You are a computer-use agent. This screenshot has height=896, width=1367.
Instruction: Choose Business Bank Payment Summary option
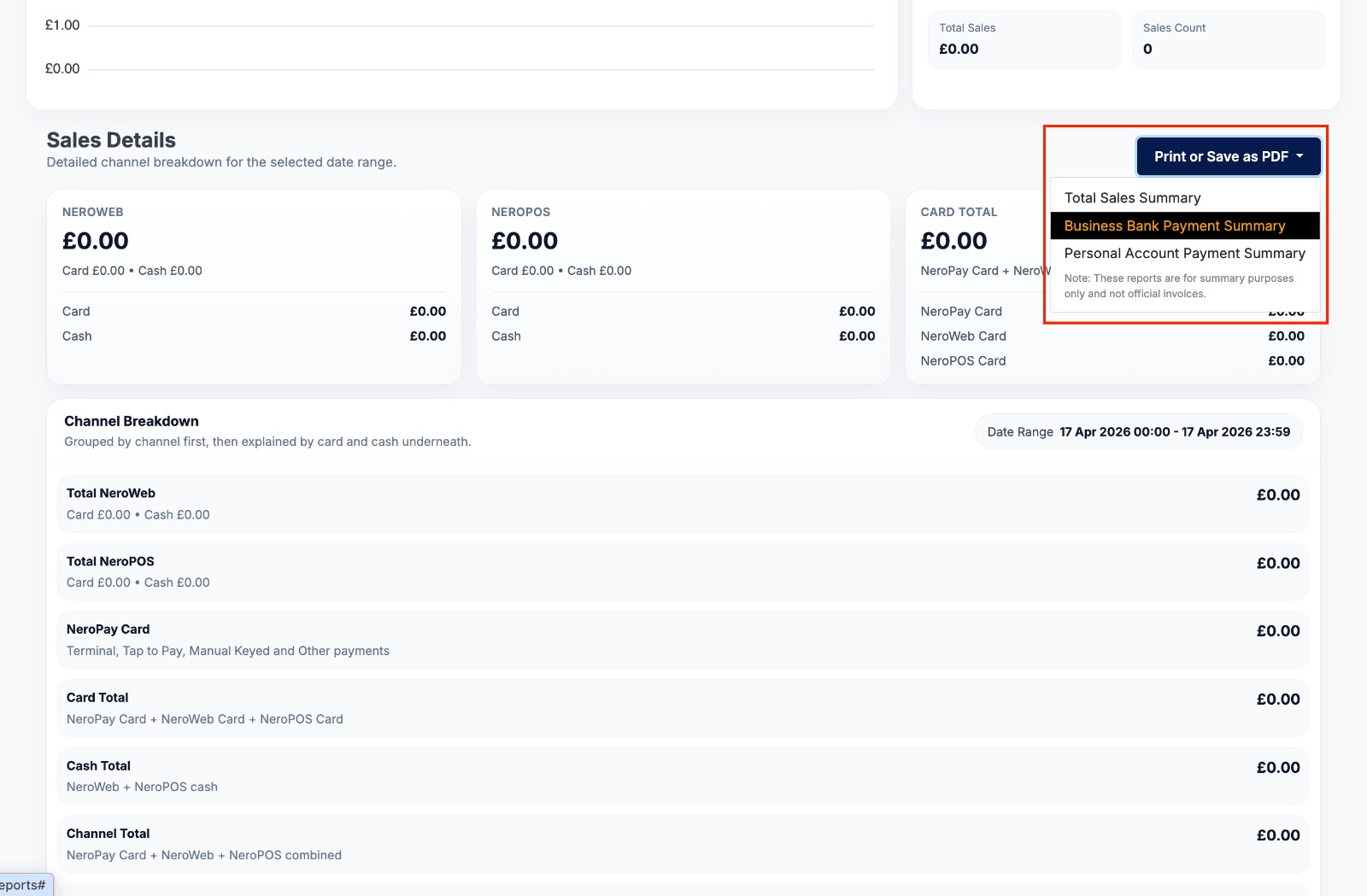pos(1174,225)
